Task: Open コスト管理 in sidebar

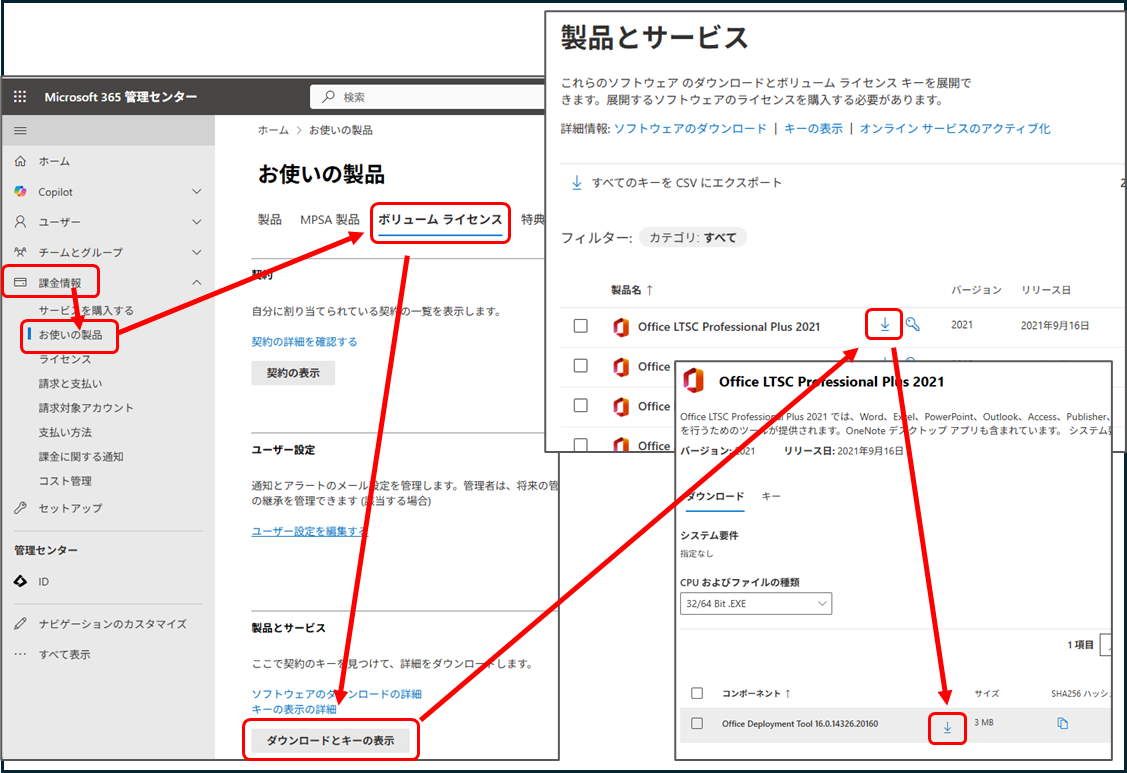Action: point(65,481)
